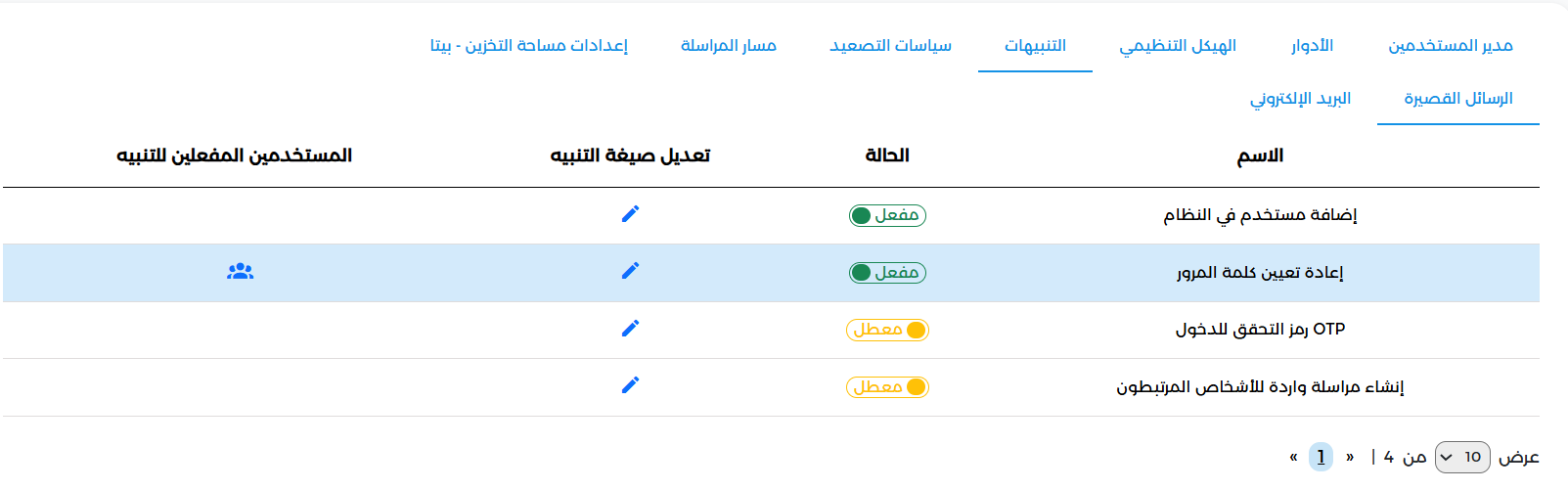Switch to the البريد الإلكتروني sub-tab
The height and width of the screenshot is (490, 1568).
tap(1300, 99)
